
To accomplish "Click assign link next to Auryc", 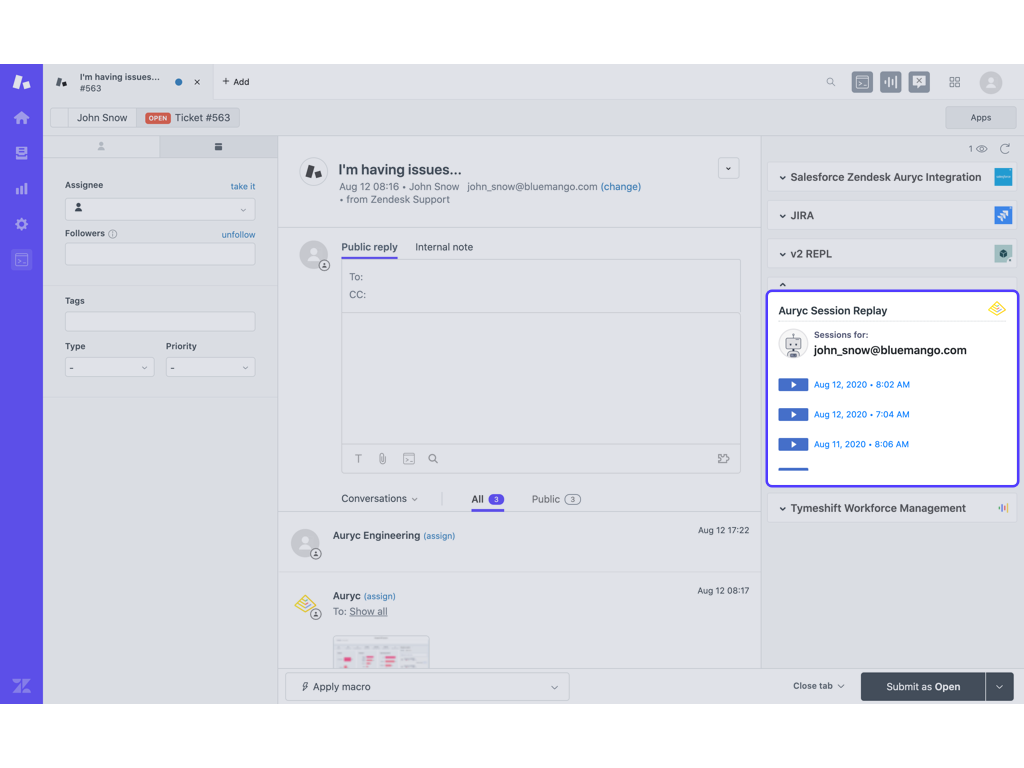I will 379,596.
